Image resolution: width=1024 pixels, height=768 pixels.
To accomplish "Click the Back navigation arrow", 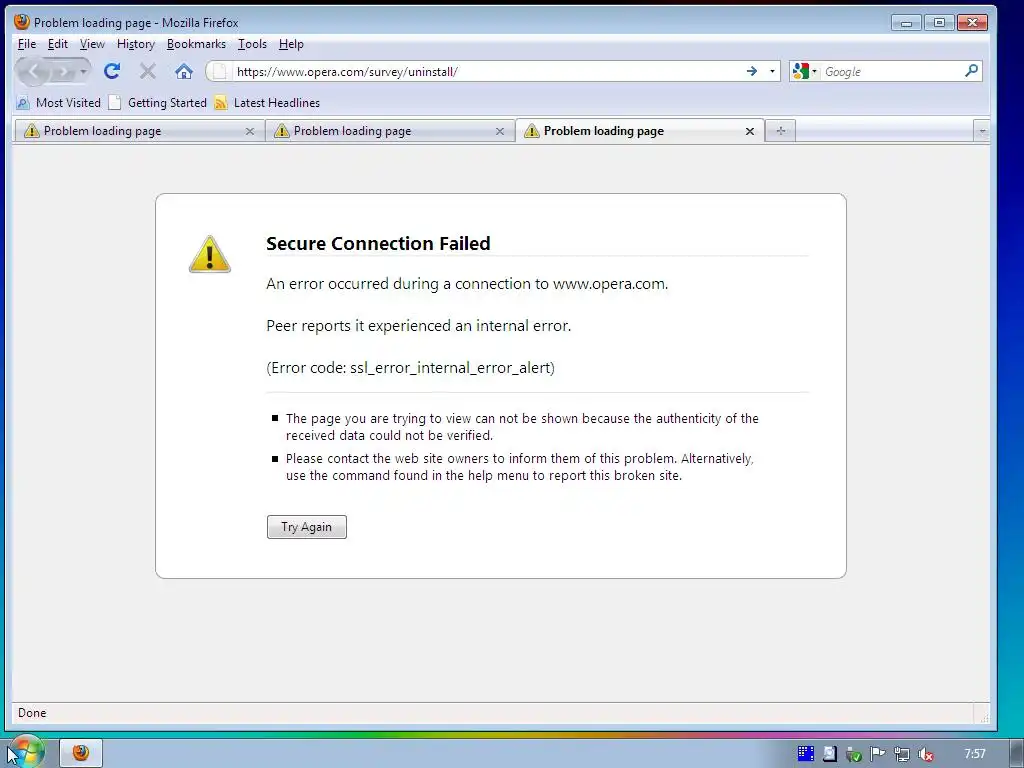I will (33, 71).
